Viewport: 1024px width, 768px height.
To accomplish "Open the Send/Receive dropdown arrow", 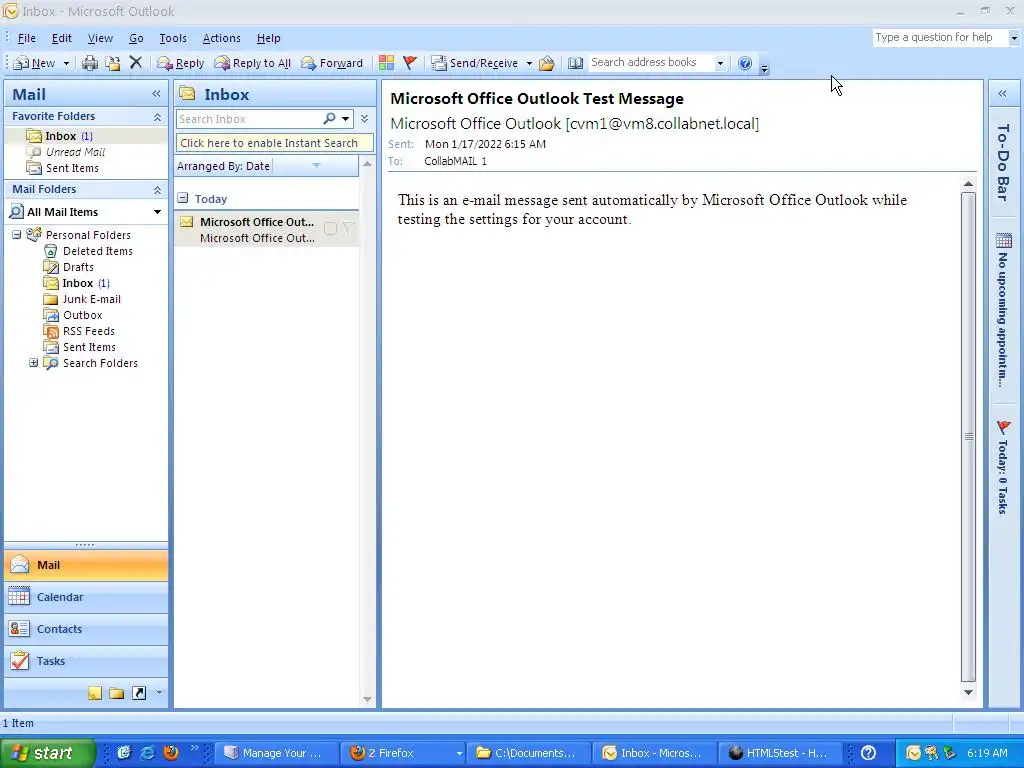I will click(x=529, y=63).
